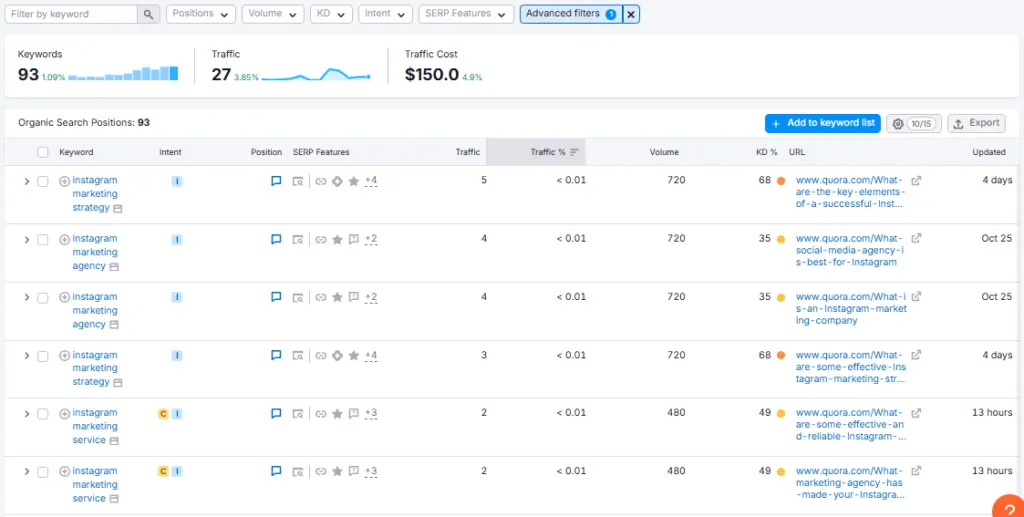Screen dimensions: 1024x517
Task: Open the Volume filter dropdown
Action: pos(274,14)
